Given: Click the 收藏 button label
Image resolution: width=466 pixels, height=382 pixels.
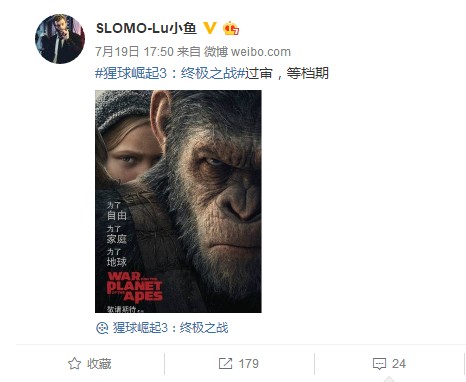Looking at the screenshot, I should [99, 364].
